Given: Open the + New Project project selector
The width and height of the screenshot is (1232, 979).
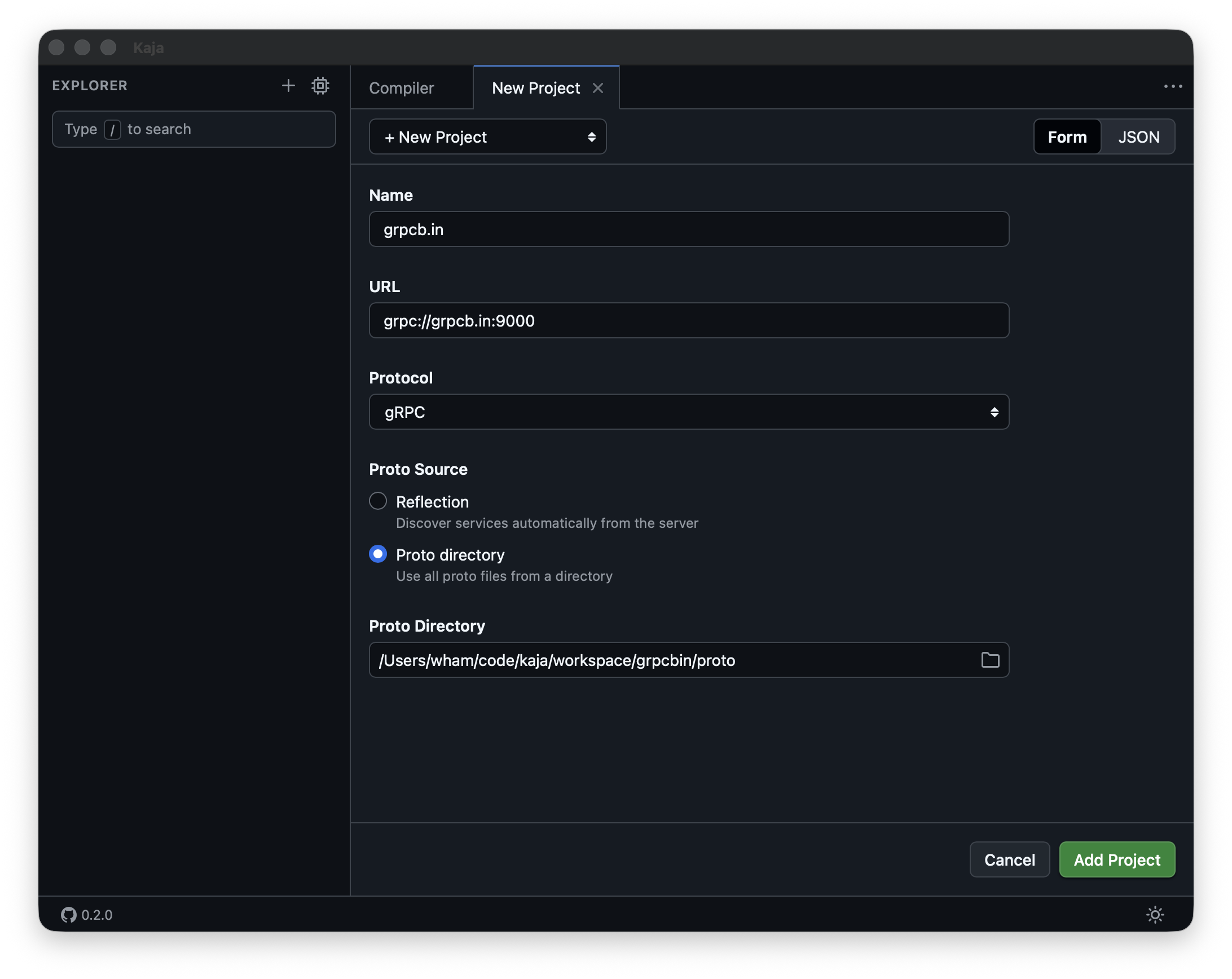Looking at the screenshot, I should [487, 136].
